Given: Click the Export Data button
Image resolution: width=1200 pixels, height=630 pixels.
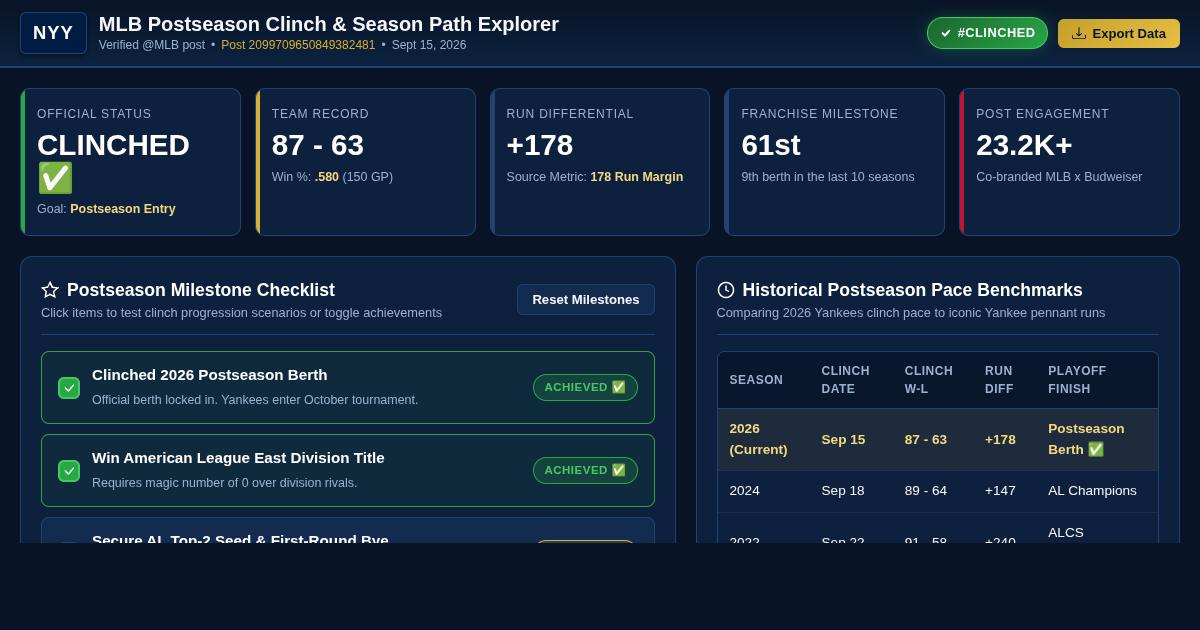Looking at the screenshot, I should tap(1119, 33).
